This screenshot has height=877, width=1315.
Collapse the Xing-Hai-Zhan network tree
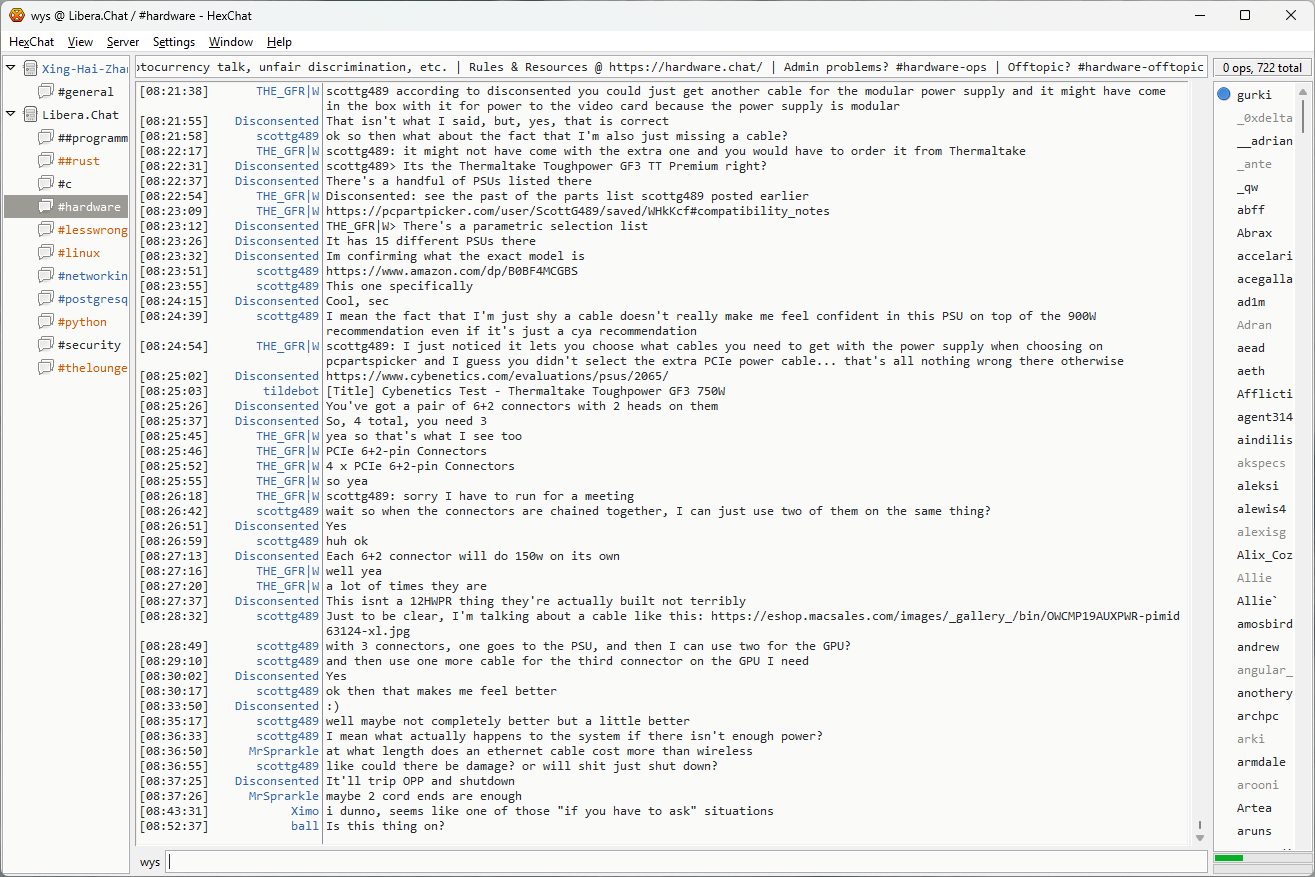[11, 69]
